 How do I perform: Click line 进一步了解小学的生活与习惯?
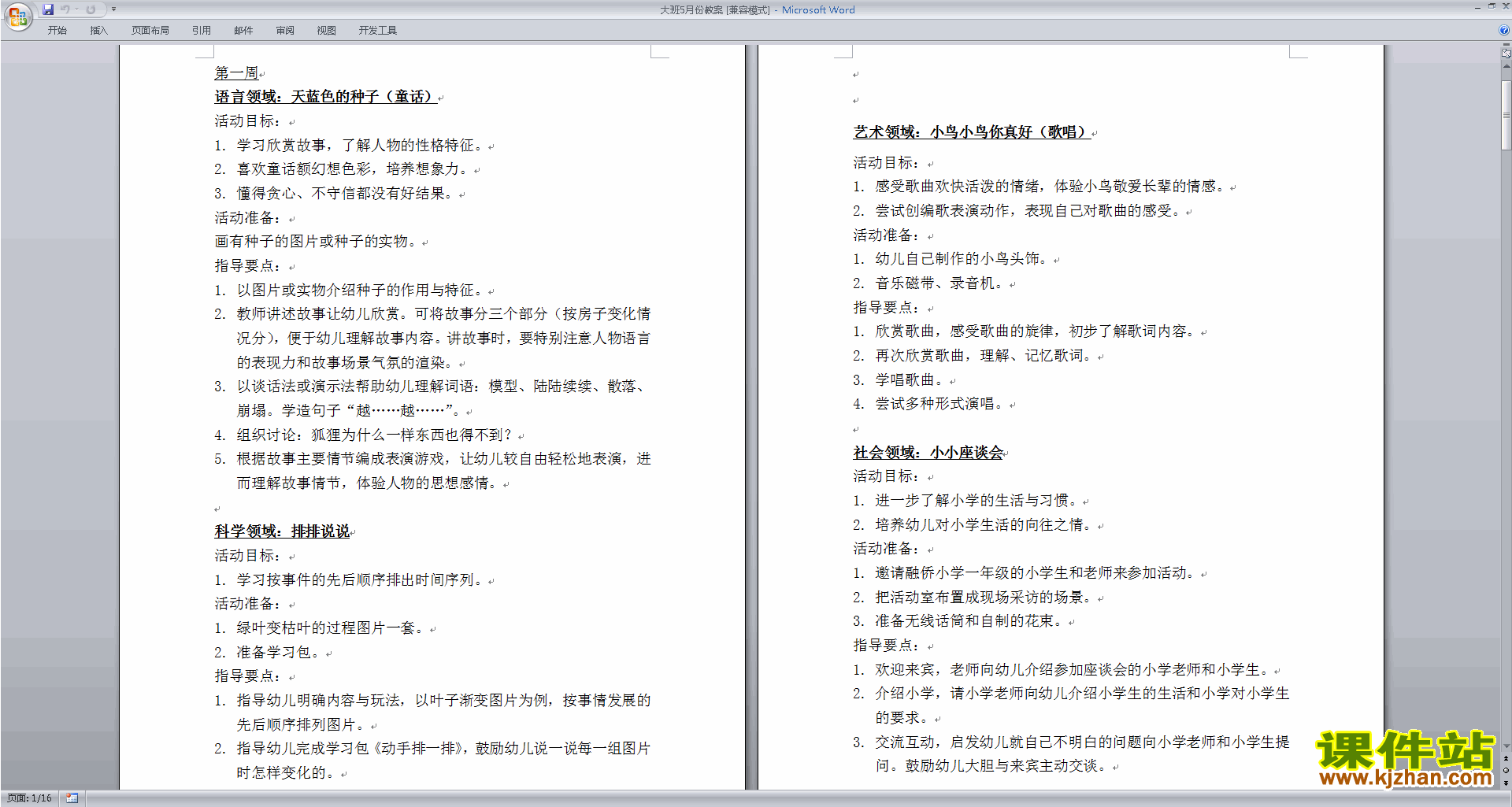976,501
